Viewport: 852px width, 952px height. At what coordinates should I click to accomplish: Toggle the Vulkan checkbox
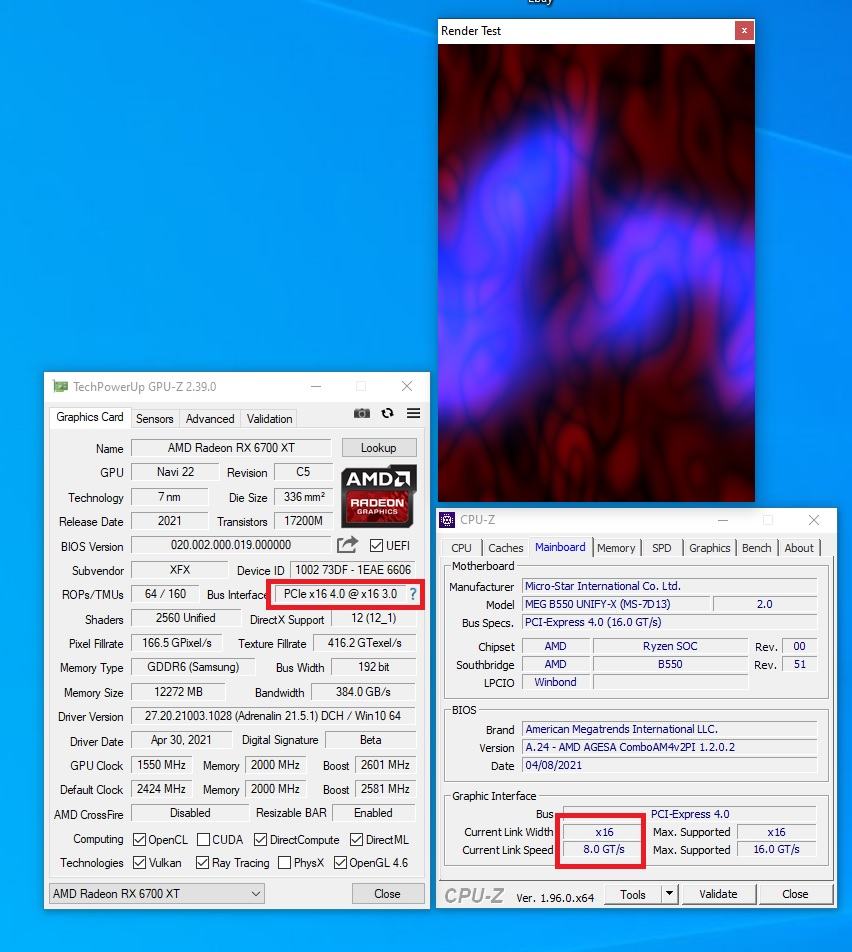139,863
